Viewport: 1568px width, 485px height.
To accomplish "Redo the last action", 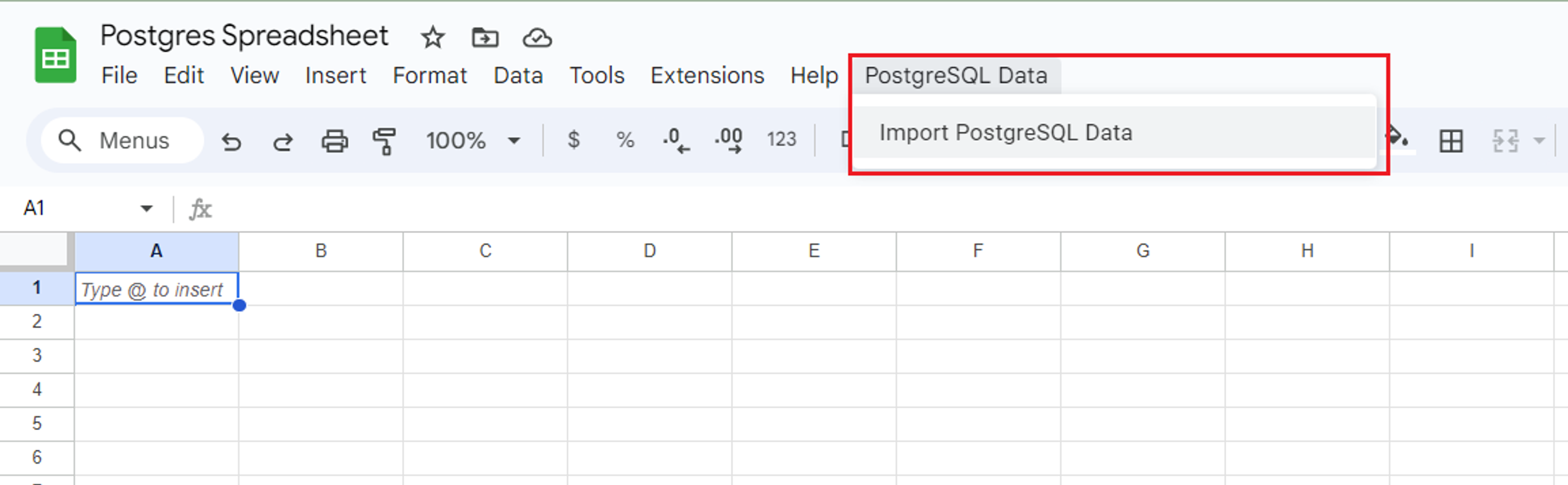I will (x=282, y=141).
